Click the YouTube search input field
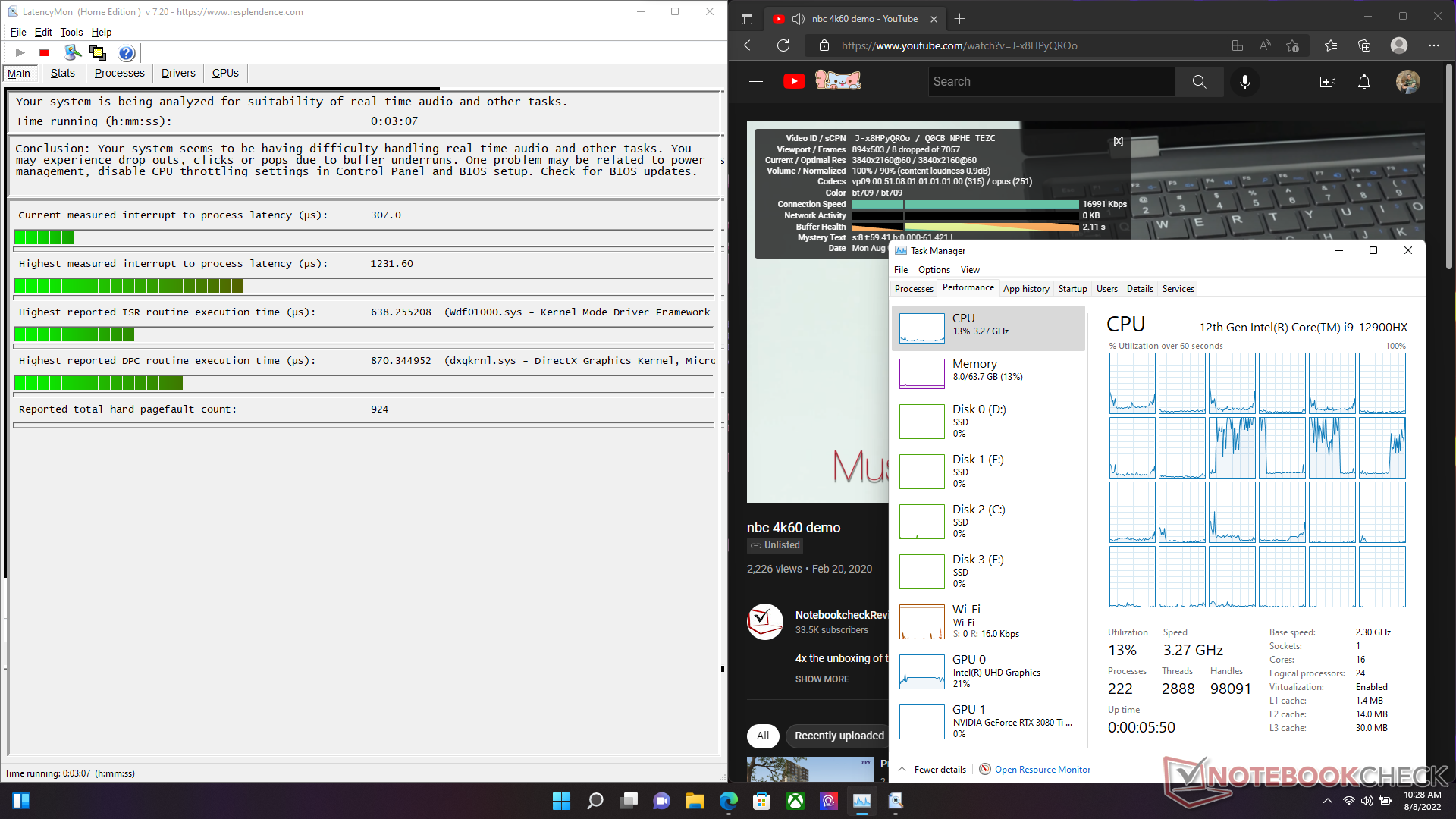Image resolution: width=1456 pixels, height=819 pixels. click(x=1051, y=81)
